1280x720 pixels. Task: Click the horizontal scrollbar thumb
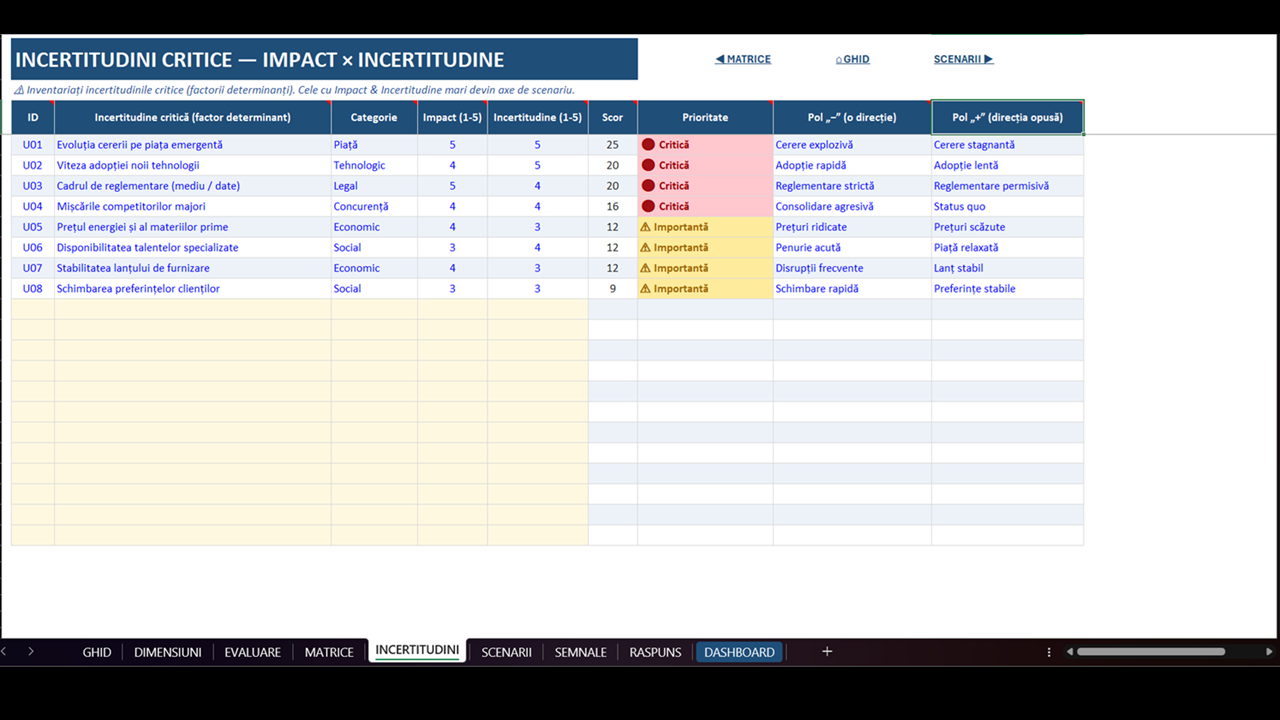point(1151,652)
